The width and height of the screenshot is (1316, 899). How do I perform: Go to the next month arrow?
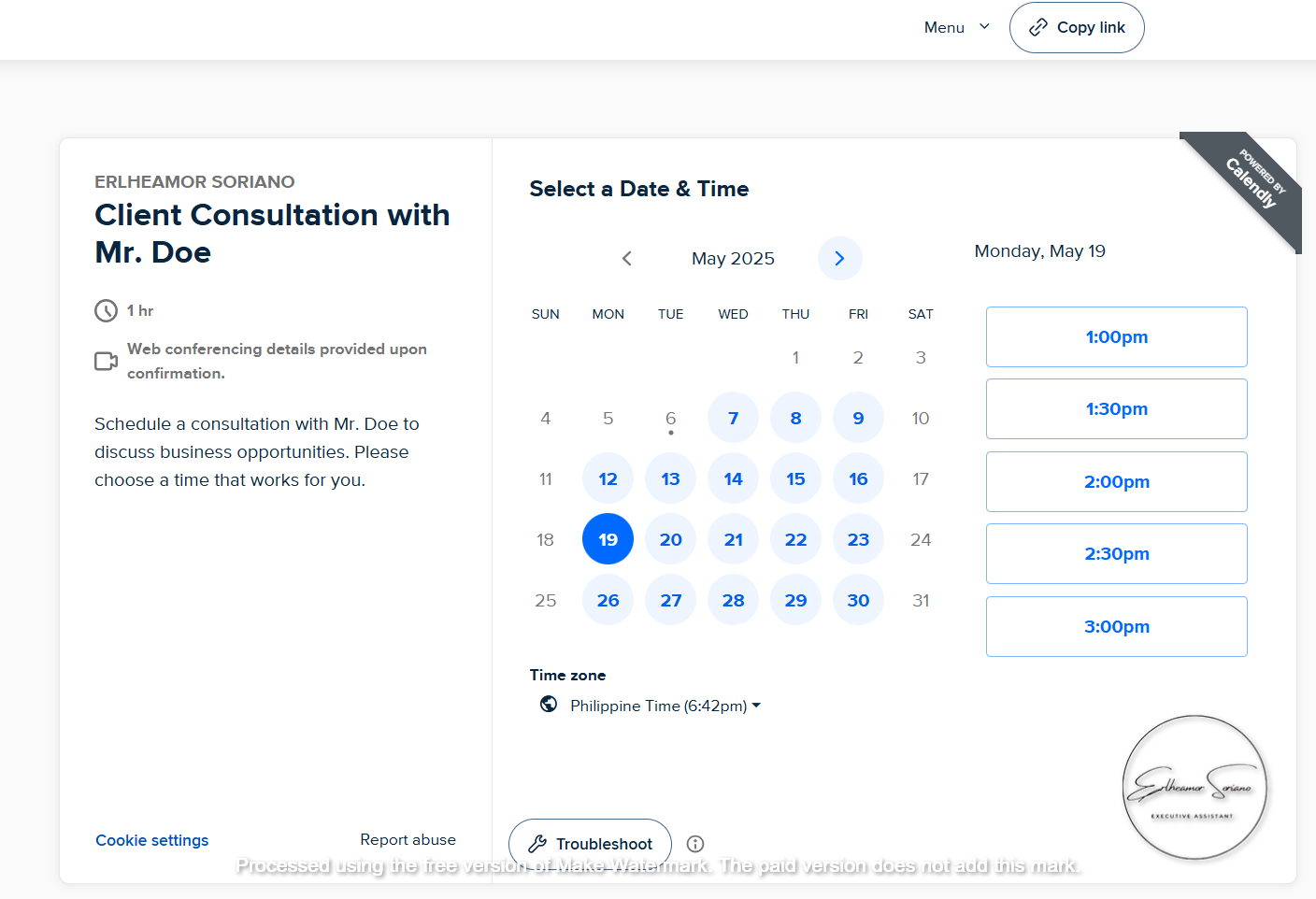[839, 259]
